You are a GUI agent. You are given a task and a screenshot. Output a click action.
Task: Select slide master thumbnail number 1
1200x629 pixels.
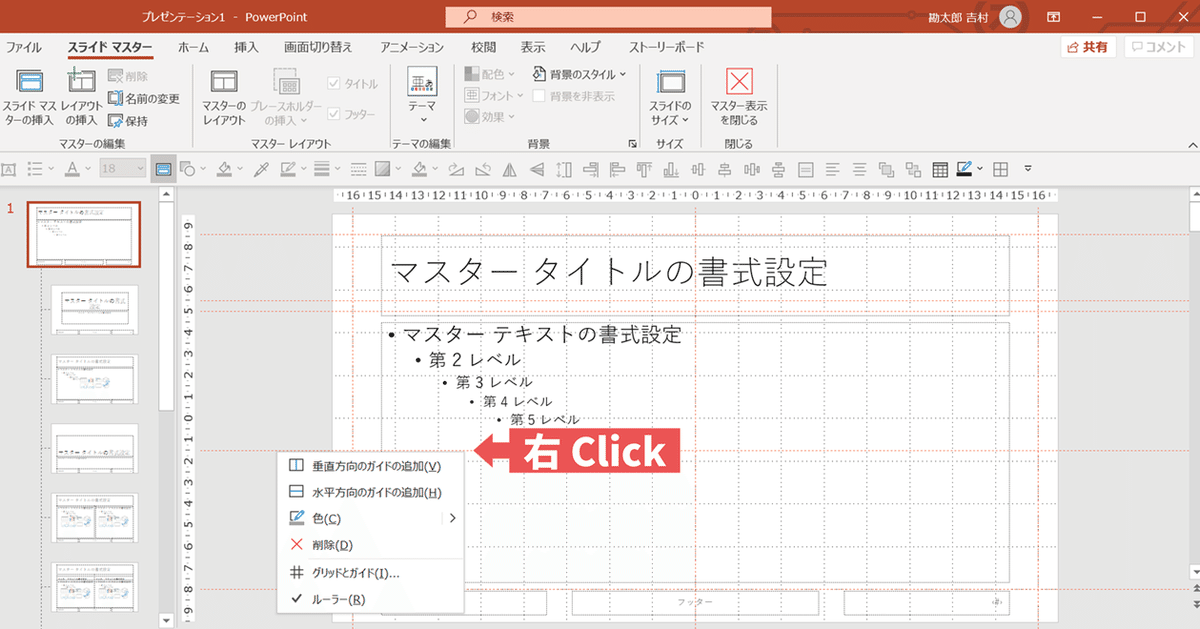point(83,235)
